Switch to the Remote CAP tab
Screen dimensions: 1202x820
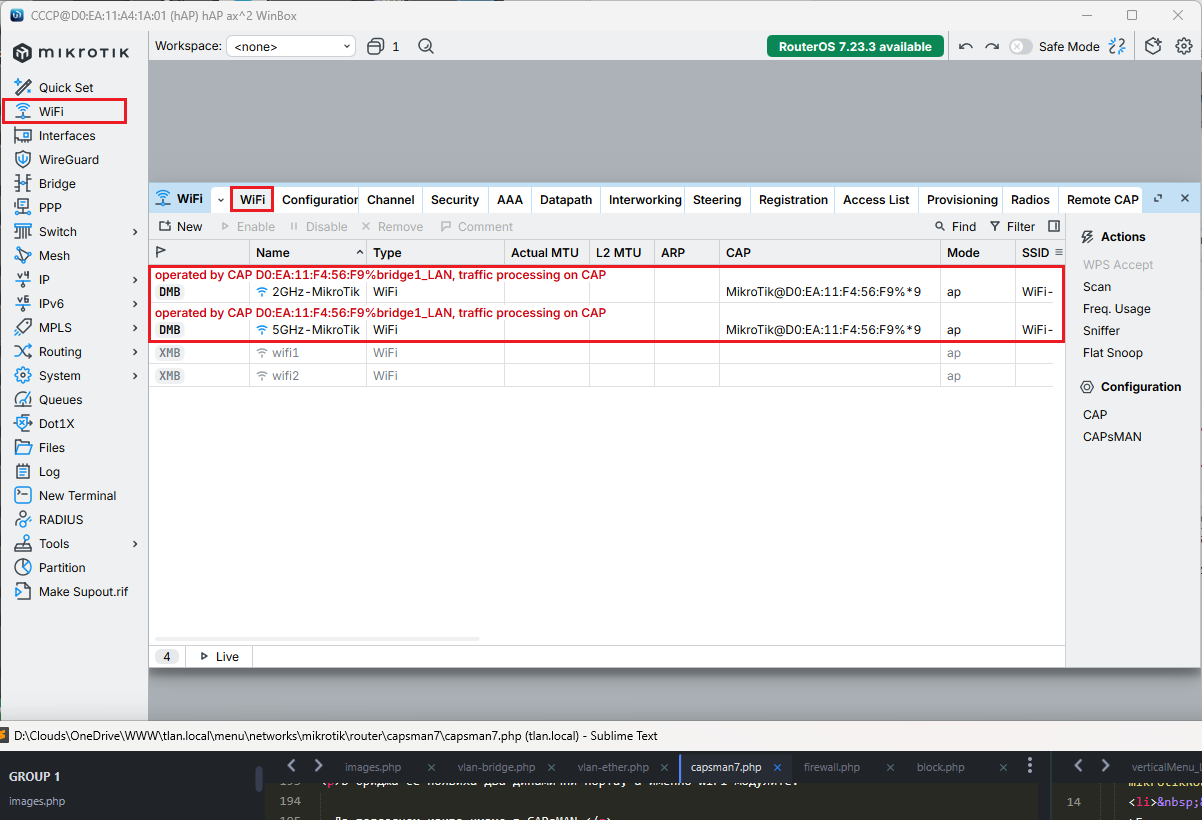click(x=1102, y=200)
